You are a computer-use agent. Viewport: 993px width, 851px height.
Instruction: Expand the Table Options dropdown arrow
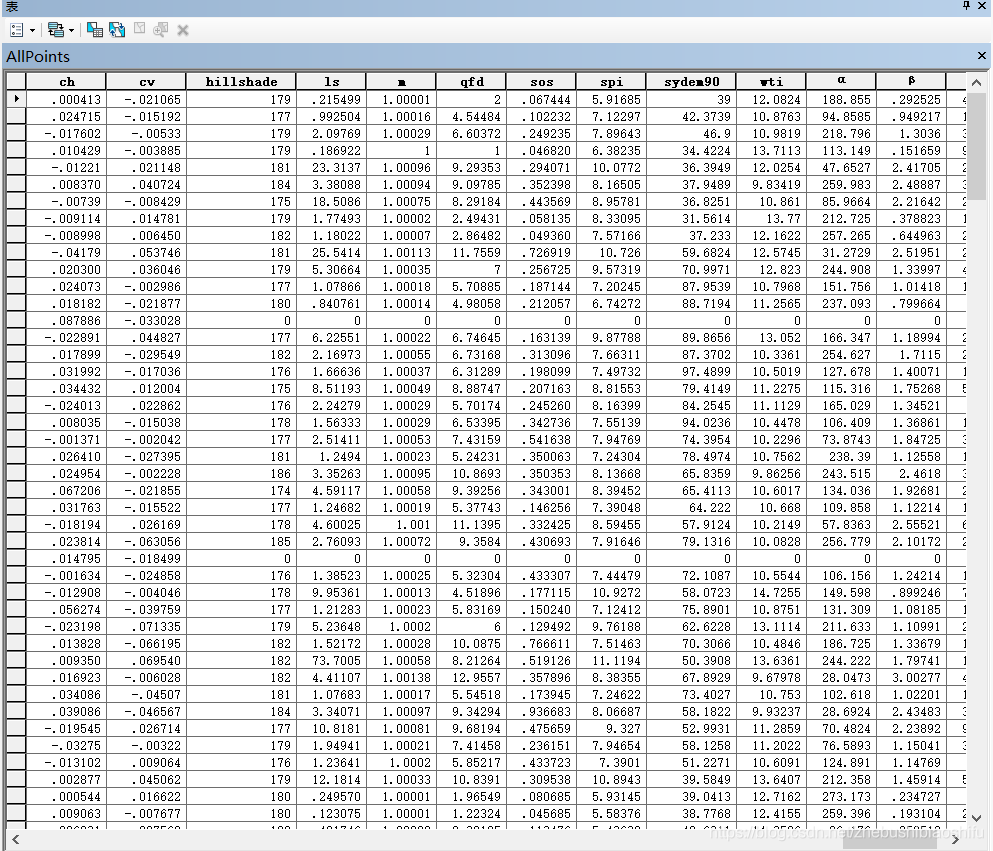[32, 30]
